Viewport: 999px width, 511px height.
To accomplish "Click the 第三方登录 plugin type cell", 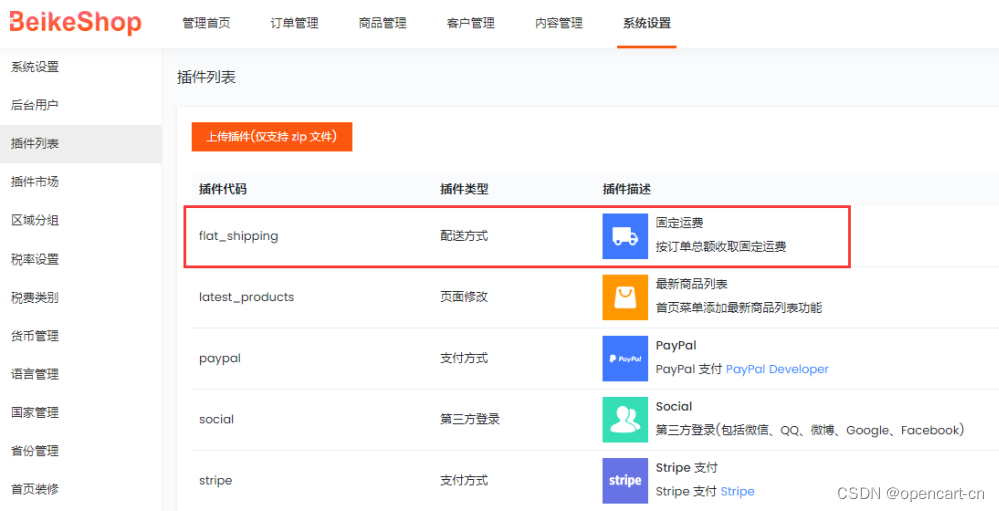I will [x=470, y=419].
